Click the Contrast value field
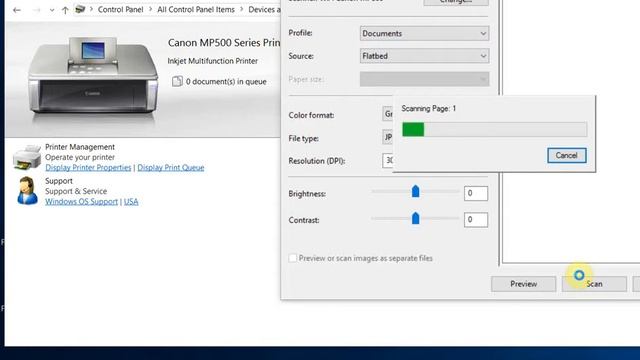 click(x=476, y=220)
